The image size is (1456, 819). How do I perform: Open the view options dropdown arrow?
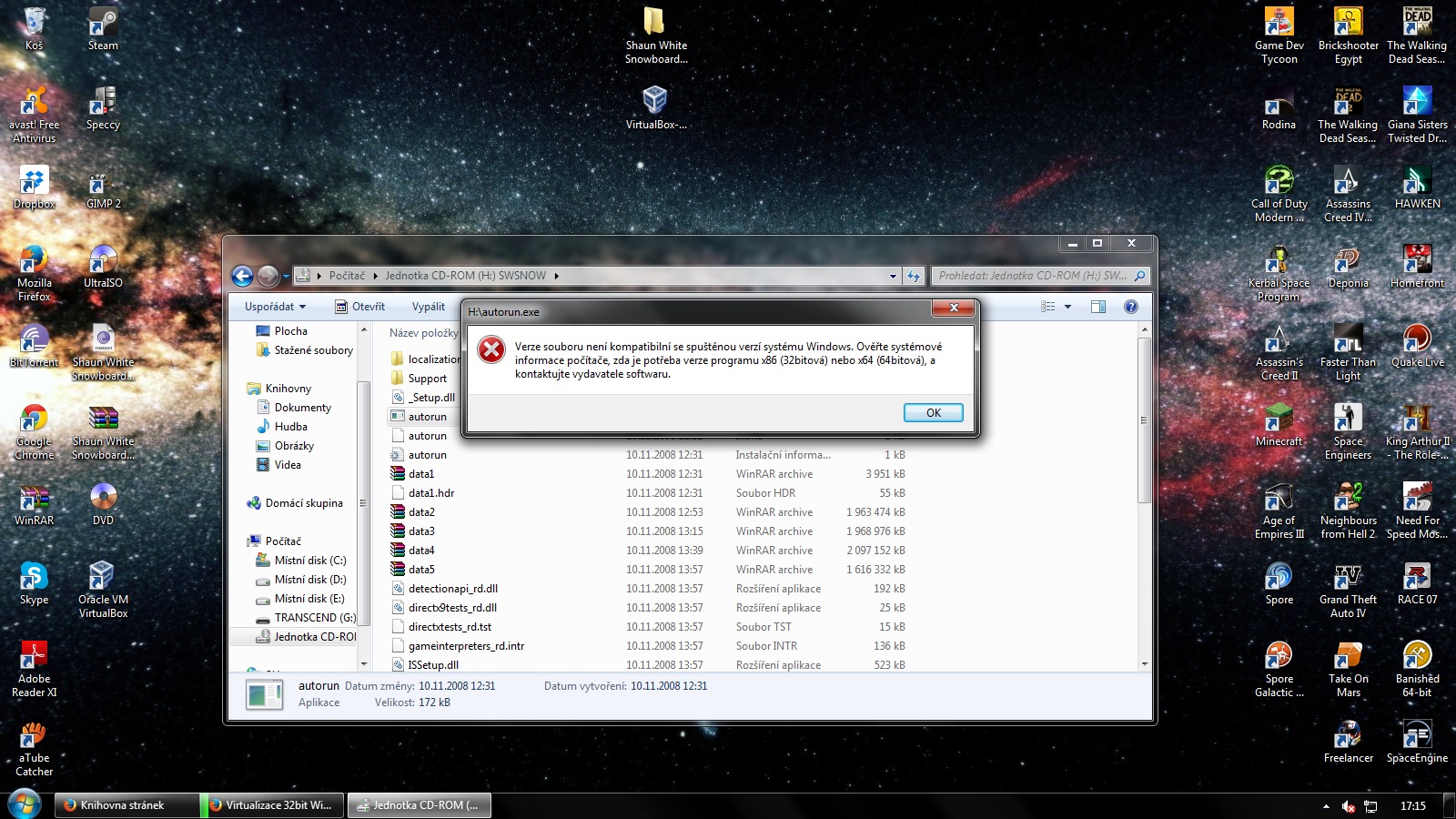coord(1067,307)
